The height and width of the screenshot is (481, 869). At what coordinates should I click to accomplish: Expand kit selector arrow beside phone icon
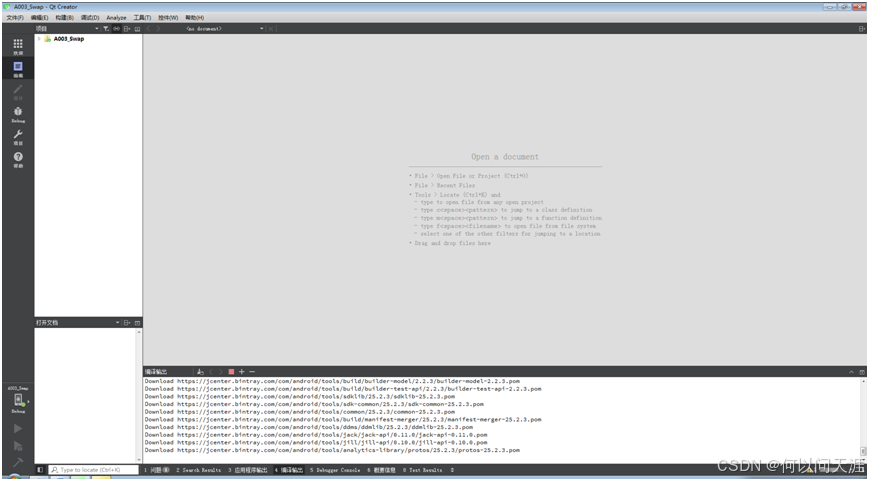coord(29,401)
